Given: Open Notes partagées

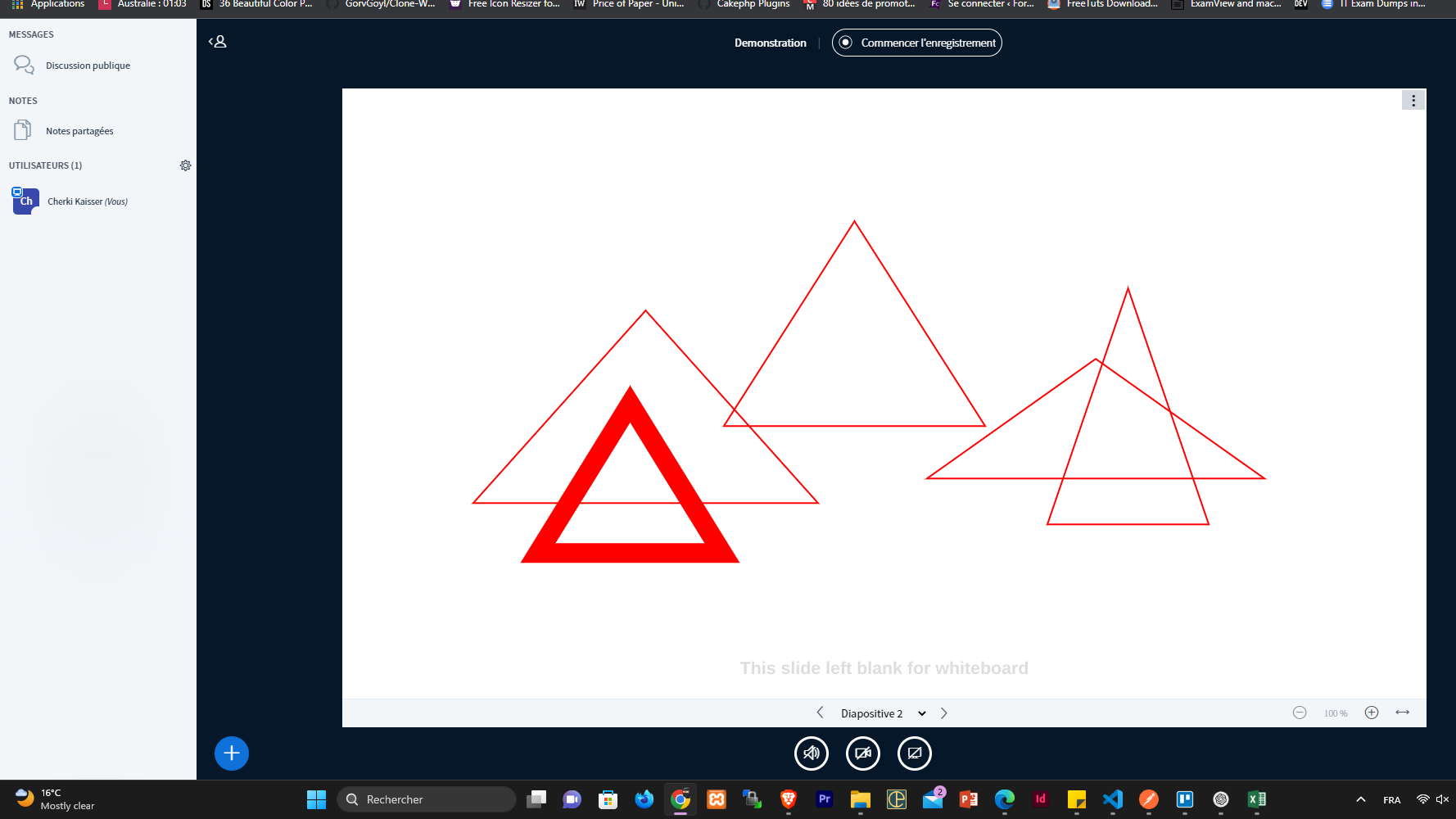Looking at the screenshot, I should click(x=79, y=131).
